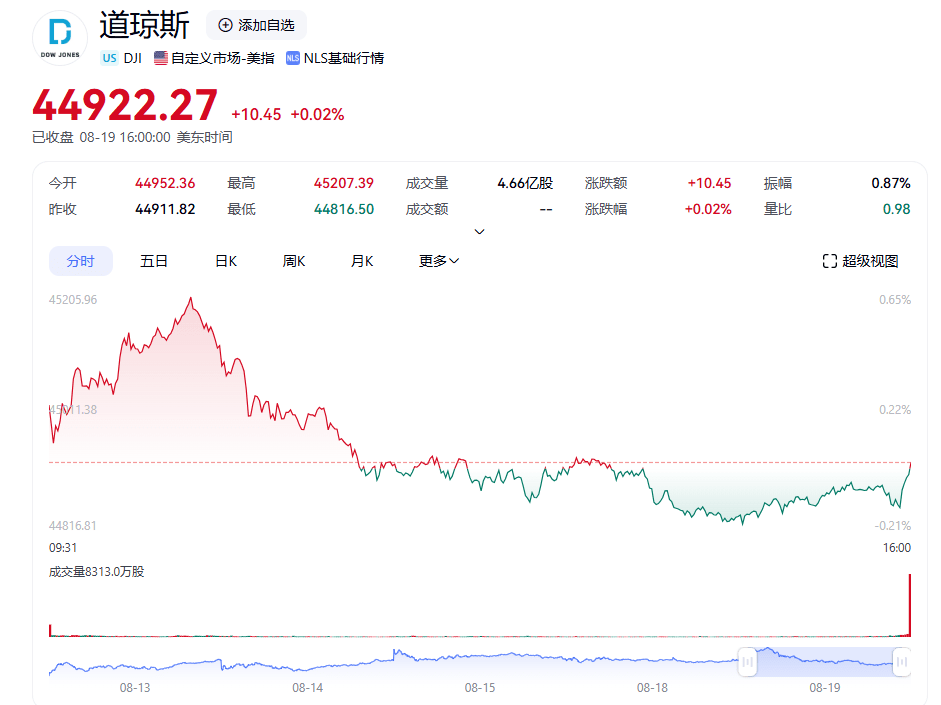Open the 更多 chart period dropdown

pos(439,261)
